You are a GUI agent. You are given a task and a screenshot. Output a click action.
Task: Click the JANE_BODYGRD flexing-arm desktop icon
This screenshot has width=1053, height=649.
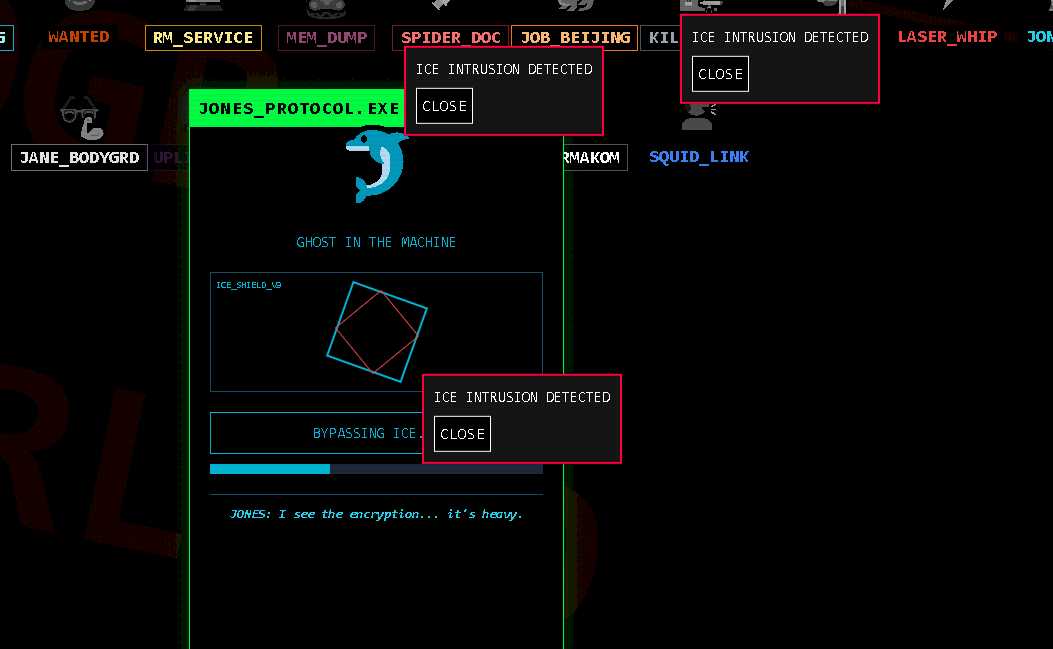click(x=80, y=118)
